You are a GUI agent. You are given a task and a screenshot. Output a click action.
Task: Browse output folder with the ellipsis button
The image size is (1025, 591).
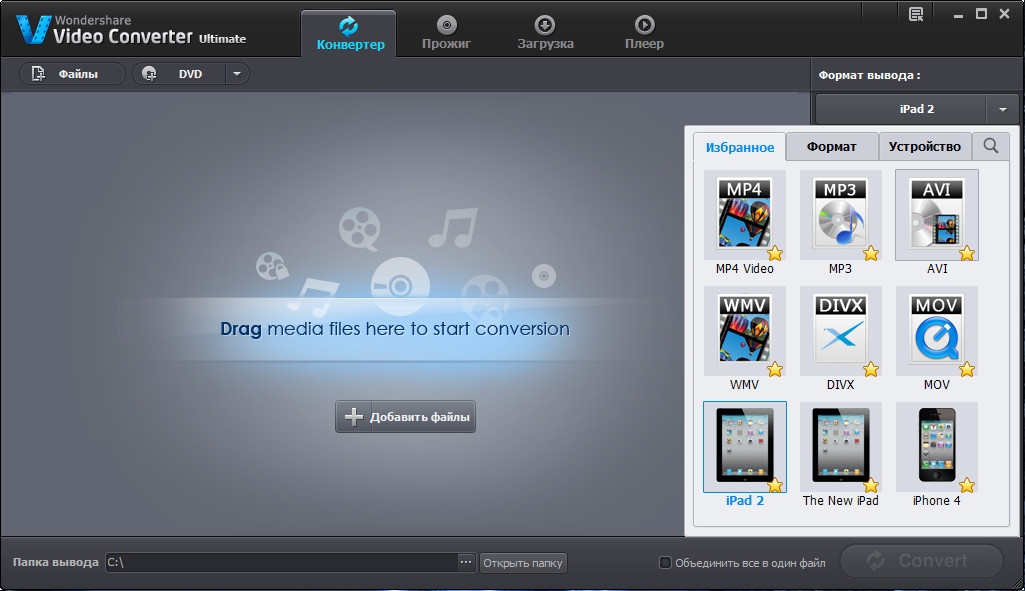[465, 562]
